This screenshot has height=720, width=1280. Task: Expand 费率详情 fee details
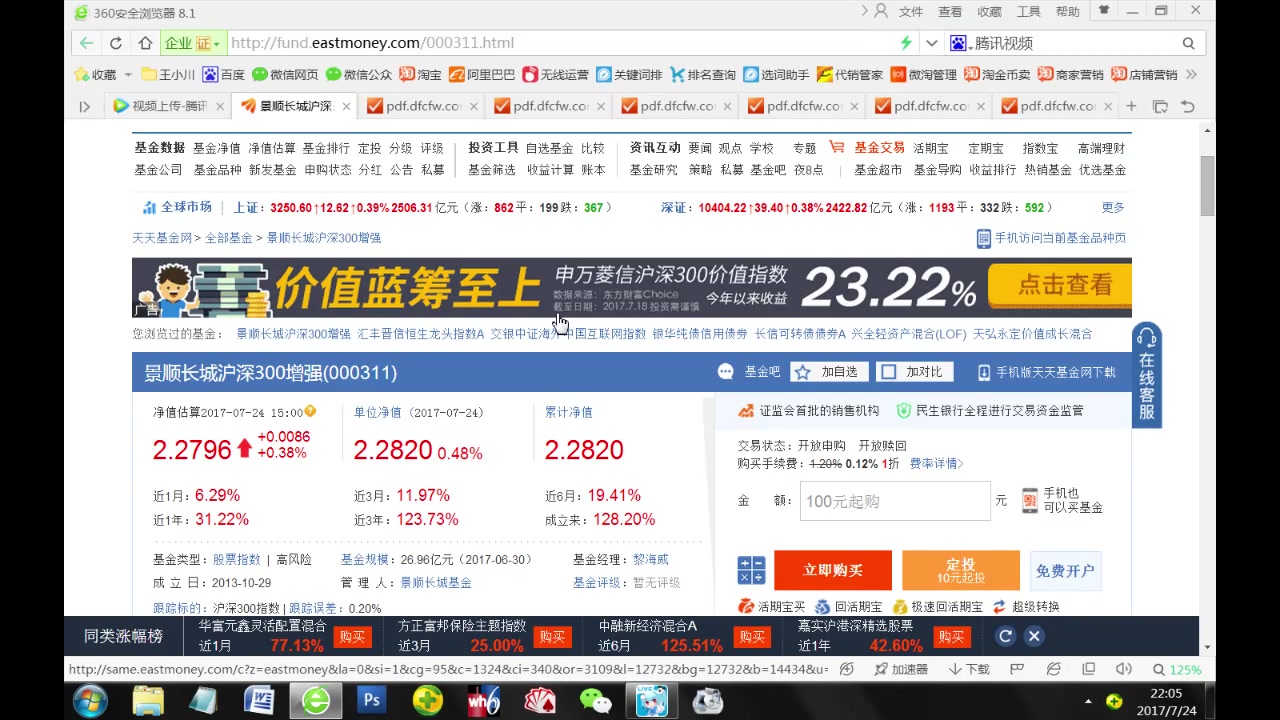[936, 464]
